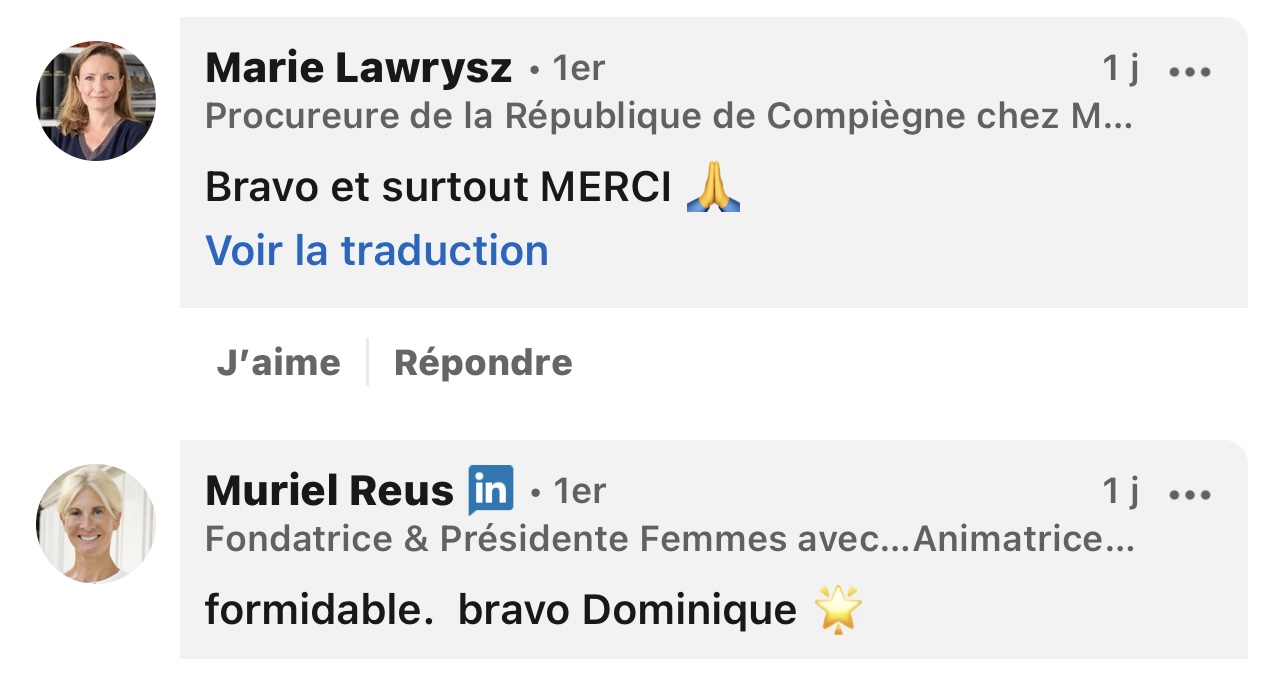Click the praying hands emoji
Screen dimensions: 1284x681
click(713, 188)
